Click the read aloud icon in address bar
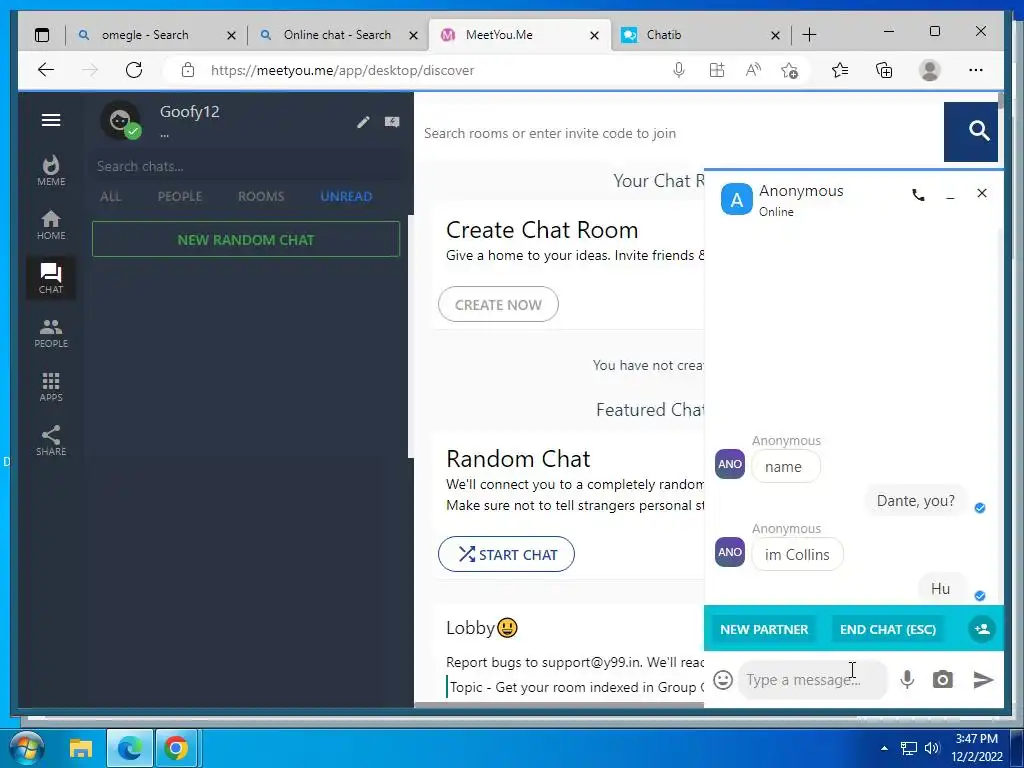 pyautogui.click(x=753, y=70)
